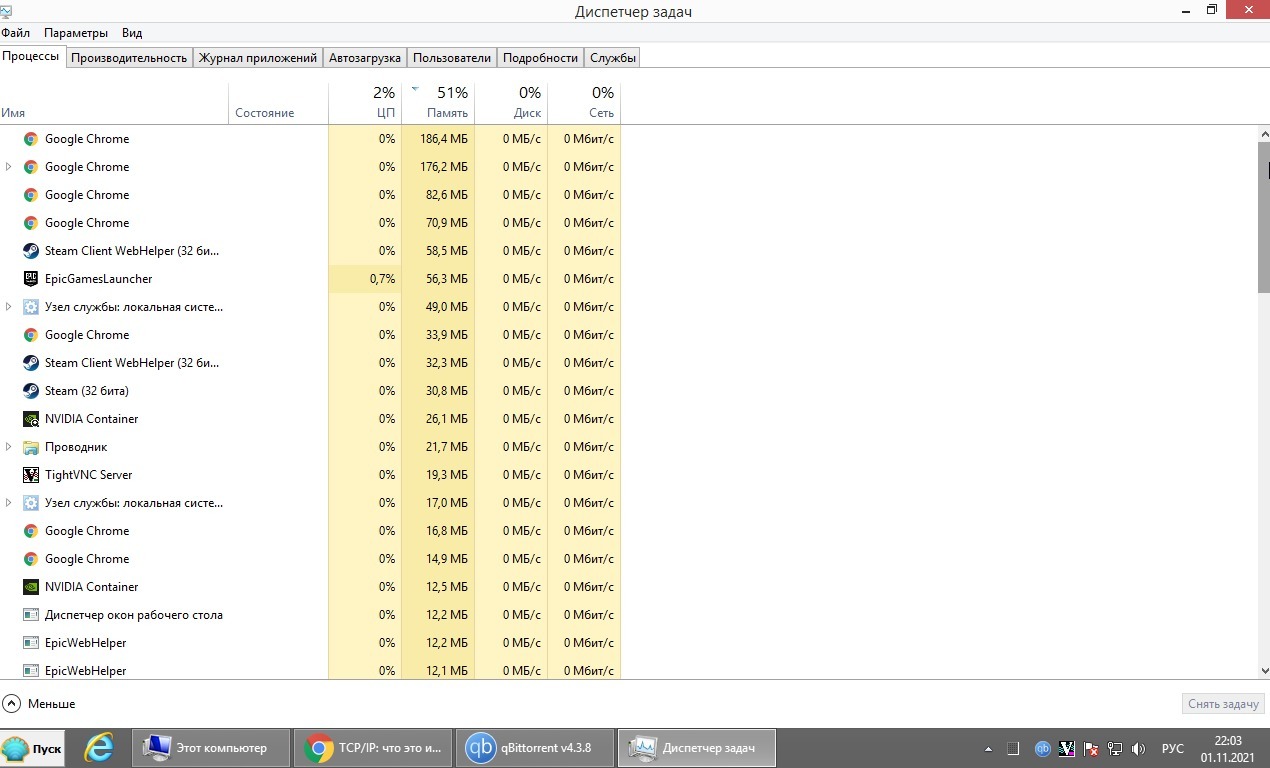Viewport: 1270px width, 768px height.
Task: Click Chrome icon in the 186,4 МБ row
Action: pyautogui.click(x=31, y=139)
